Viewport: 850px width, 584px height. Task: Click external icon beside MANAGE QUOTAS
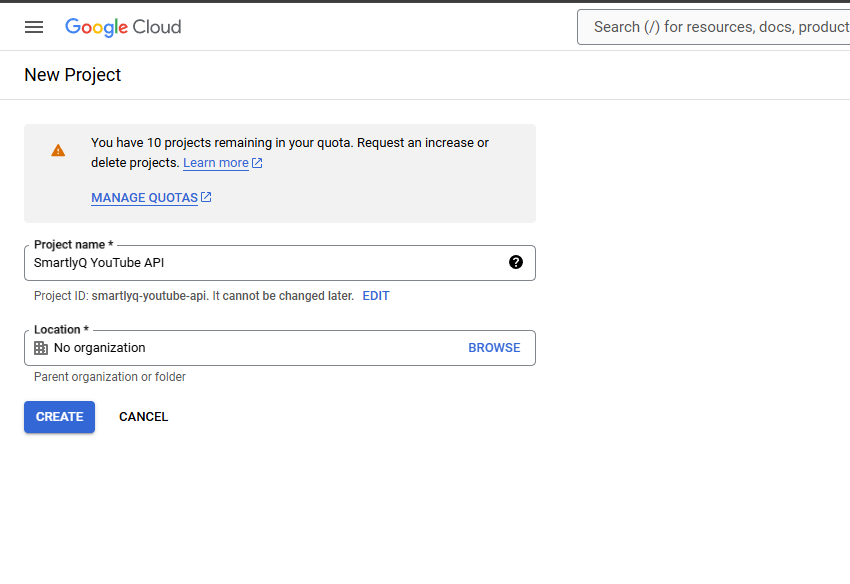pos(206,197)
